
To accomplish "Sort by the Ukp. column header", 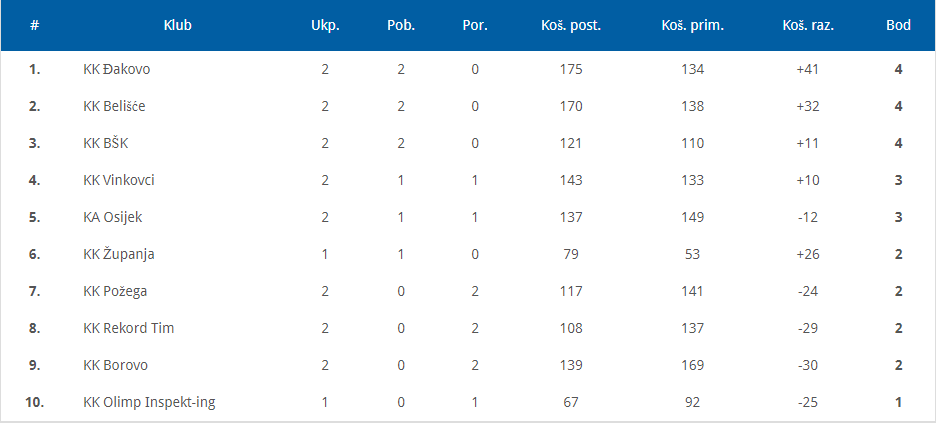I will tap(325, 25).
